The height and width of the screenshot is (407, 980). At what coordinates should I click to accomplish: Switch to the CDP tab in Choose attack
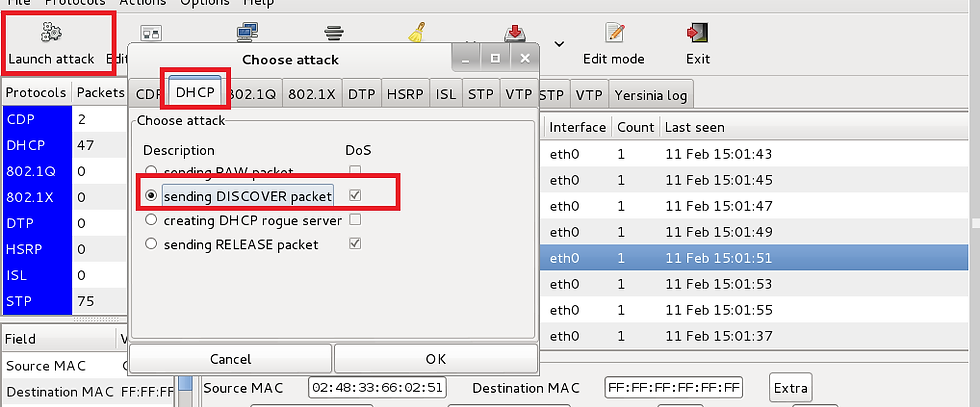coord(148,94)
